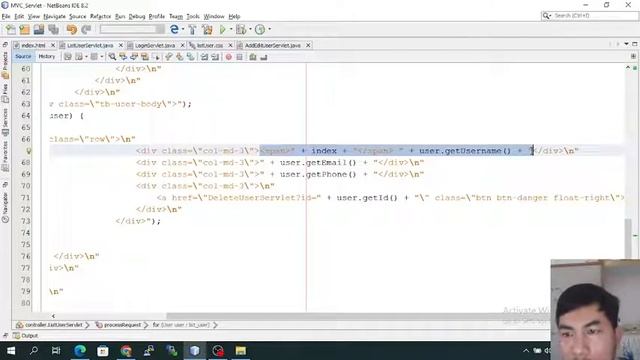Toggle Bookmark on current line

click(x=191, y=57)
